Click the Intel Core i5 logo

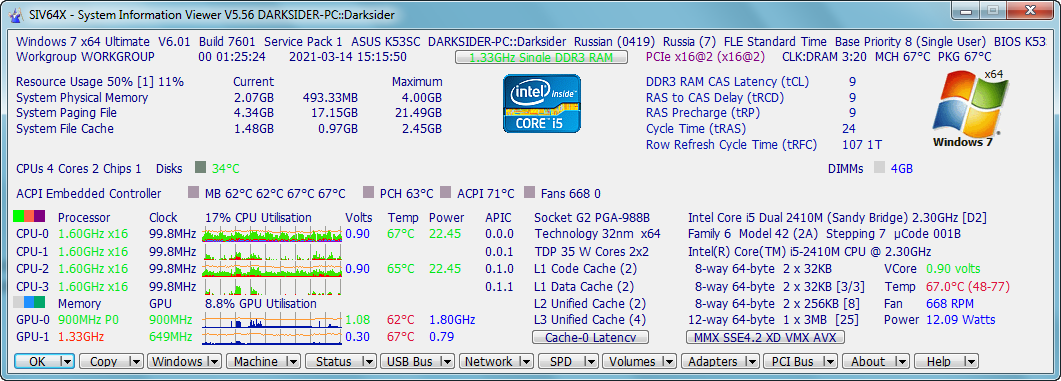[x=543, y=104]
